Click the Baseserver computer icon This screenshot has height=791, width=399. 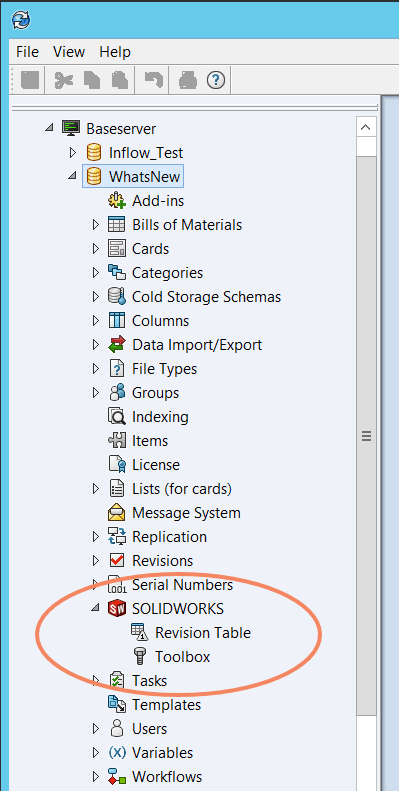coord(71,128)
